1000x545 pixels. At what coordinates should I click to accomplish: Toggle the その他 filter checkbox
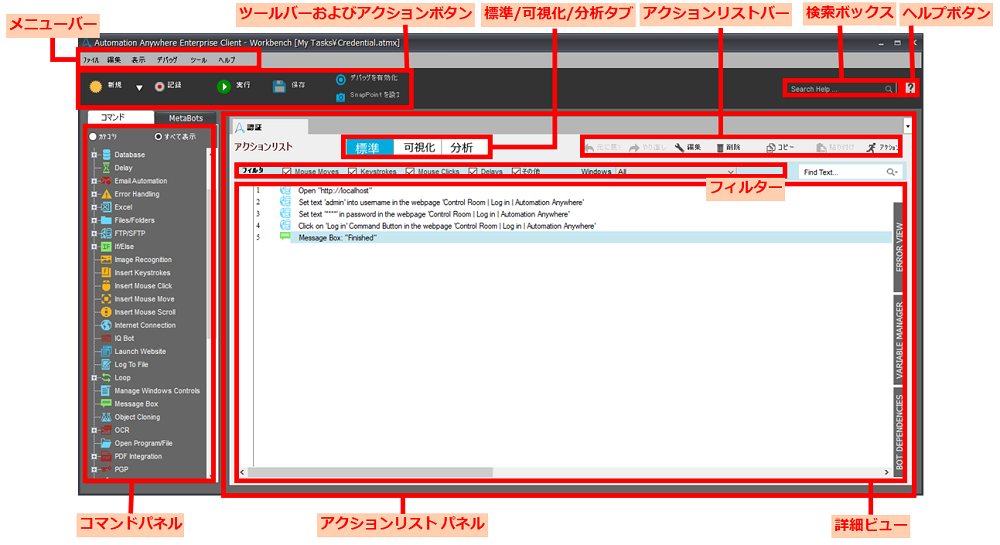pyautogui.click(x=517, y=171)
